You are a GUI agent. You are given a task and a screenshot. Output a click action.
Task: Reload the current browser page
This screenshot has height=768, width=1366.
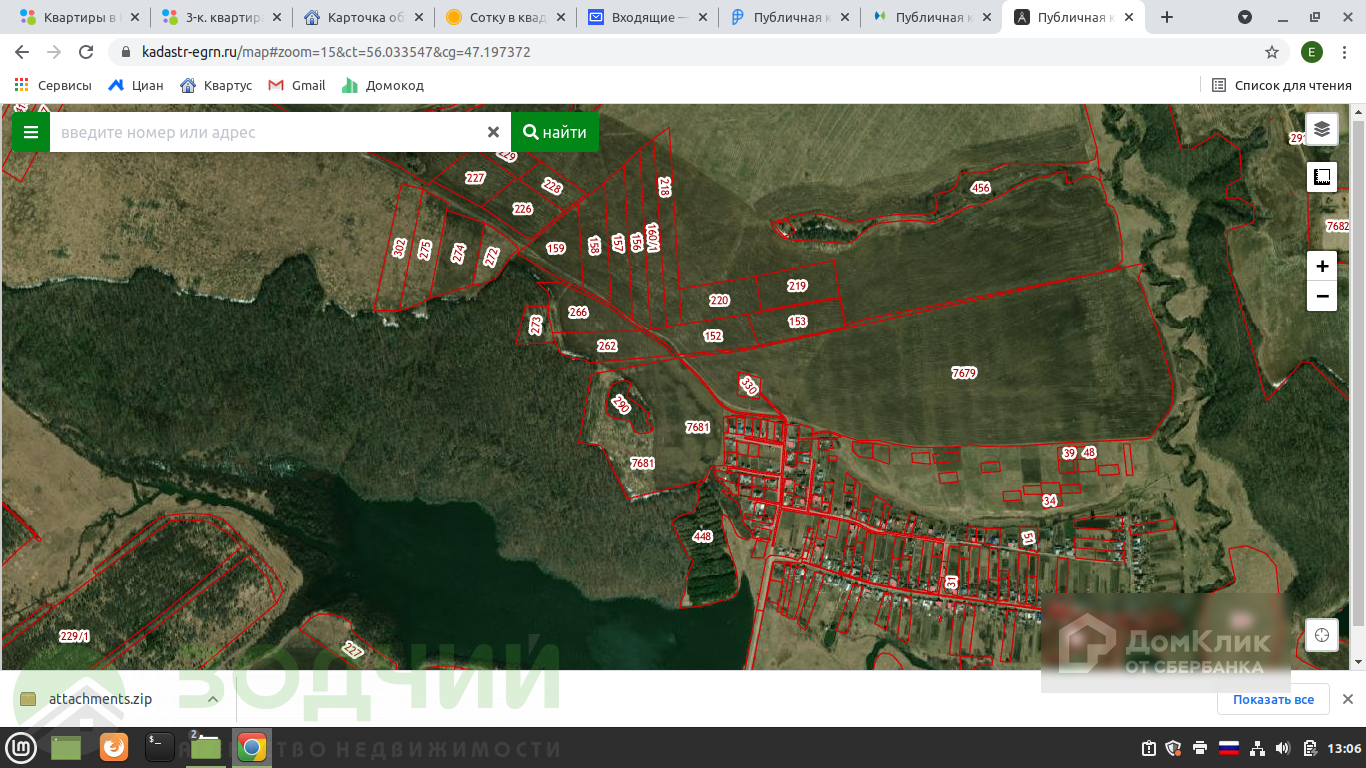pos(86,52)
